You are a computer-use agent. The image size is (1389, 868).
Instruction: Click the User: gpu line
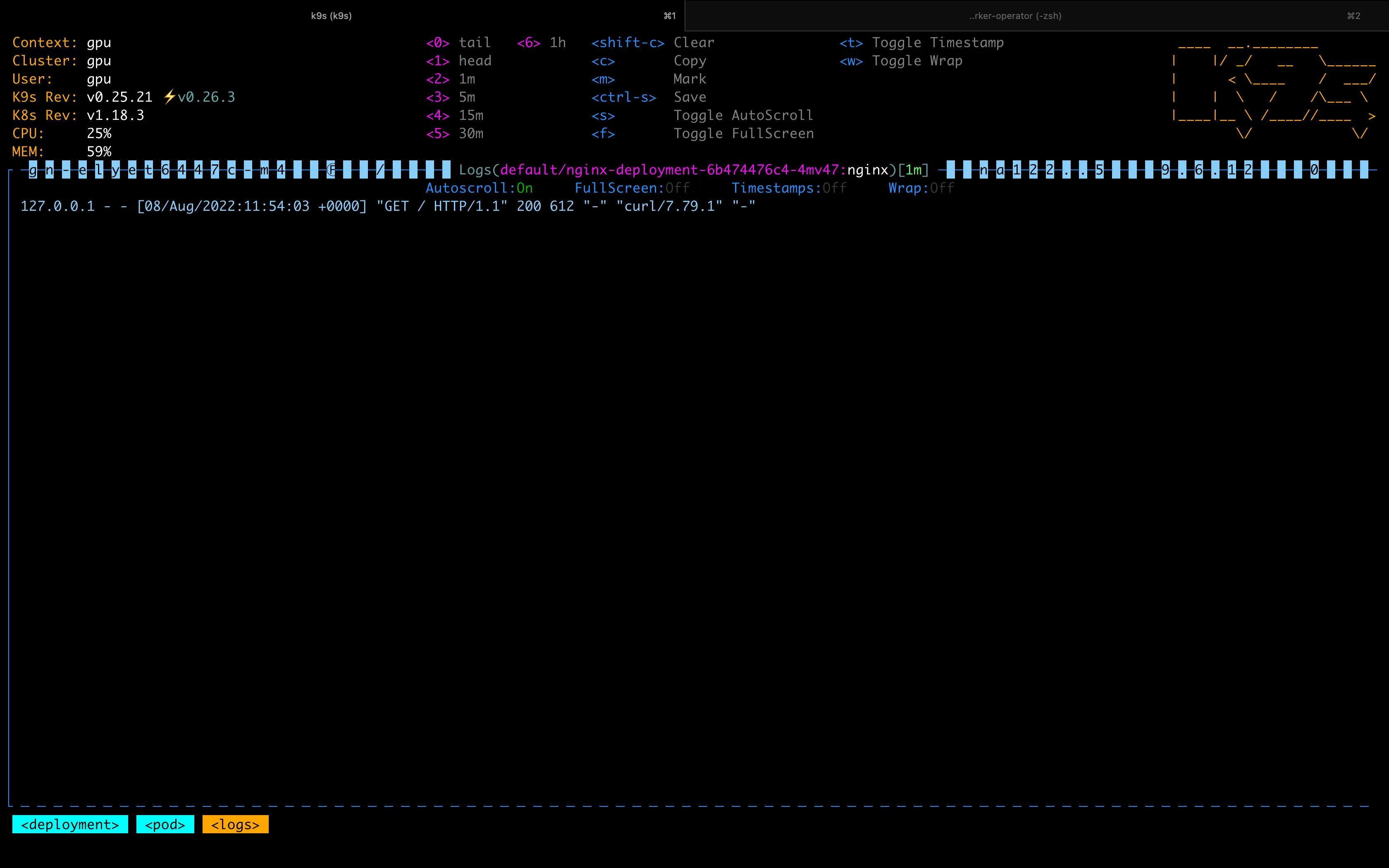point(62,79)
